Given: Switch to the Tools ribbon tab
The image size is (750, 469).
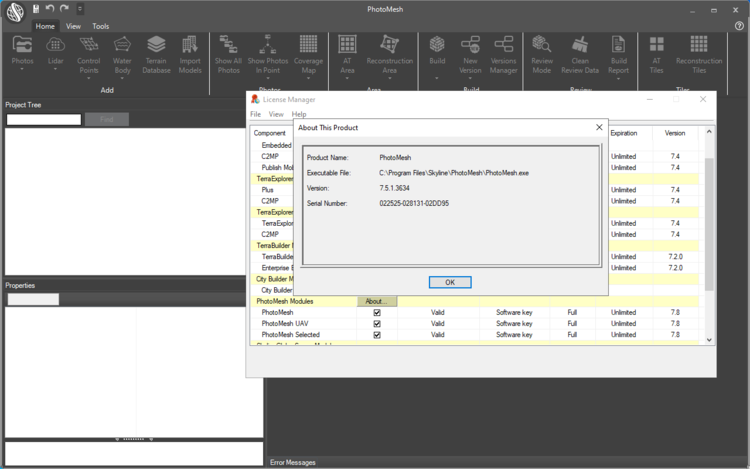Looking at the screenshot, I should tap(101, 26).
